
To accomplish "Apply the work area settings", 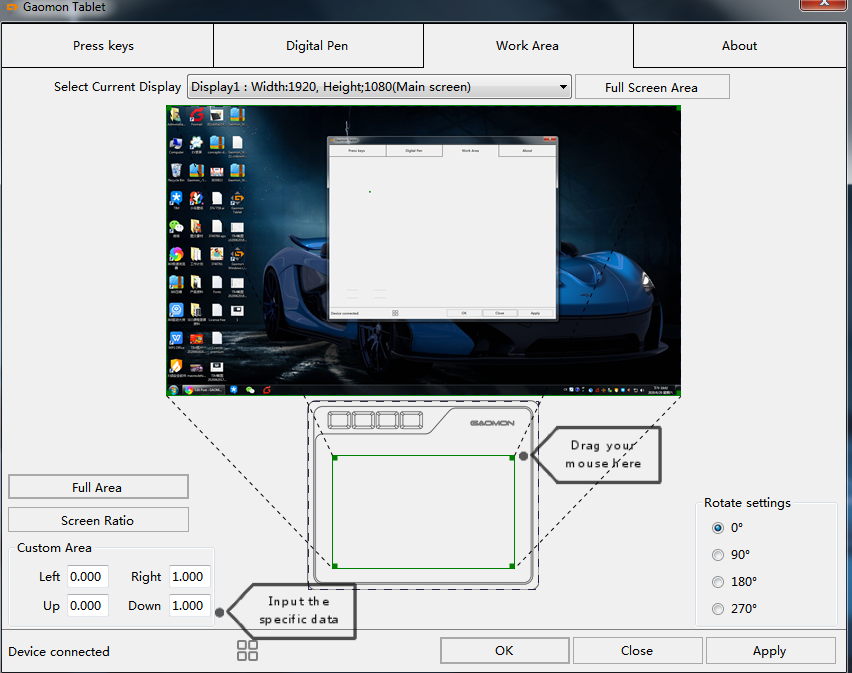I will (x=770, y=650).
